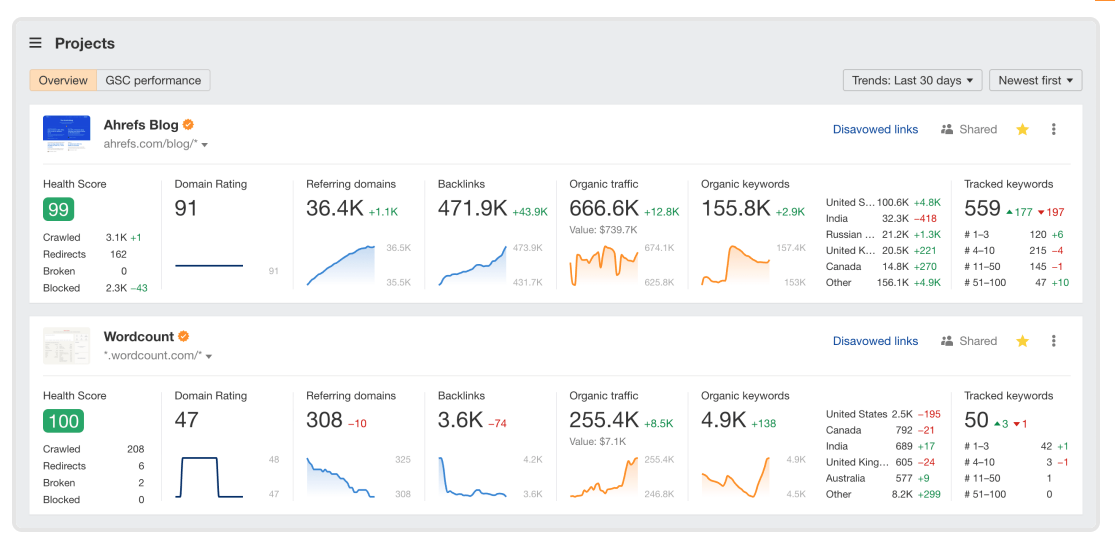
Task: Click the verified badge next to Wordcount
Action: coord(183,337)
